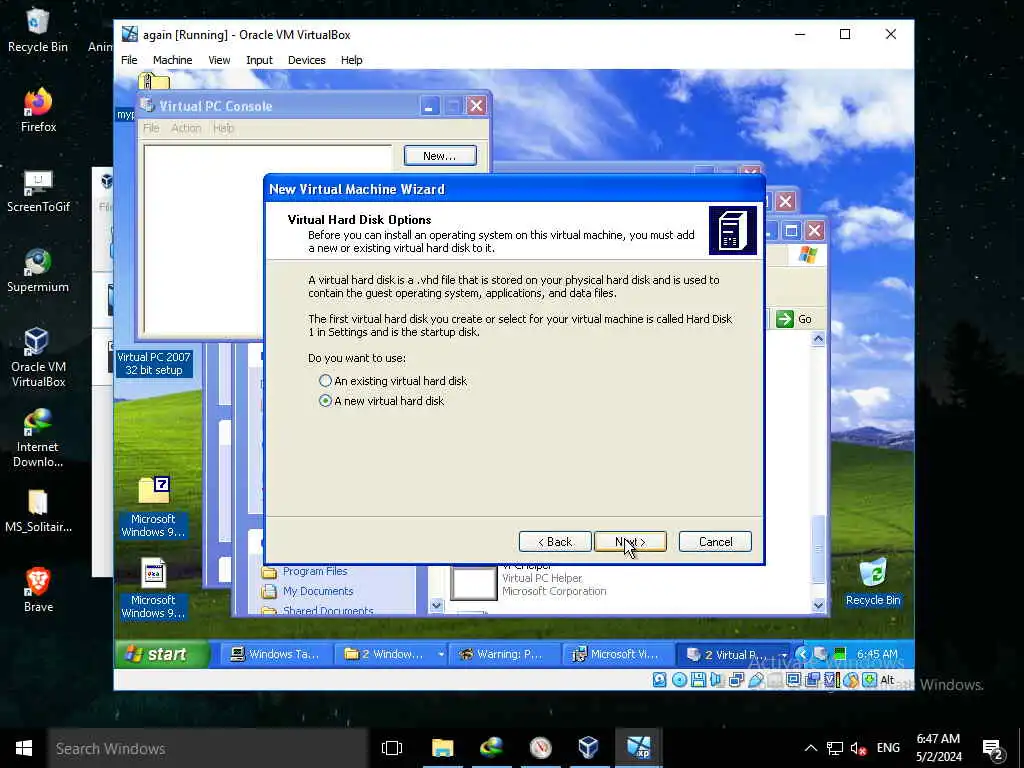Click the display settings status icon
The image size is (1024, 768).
[793, 680]
